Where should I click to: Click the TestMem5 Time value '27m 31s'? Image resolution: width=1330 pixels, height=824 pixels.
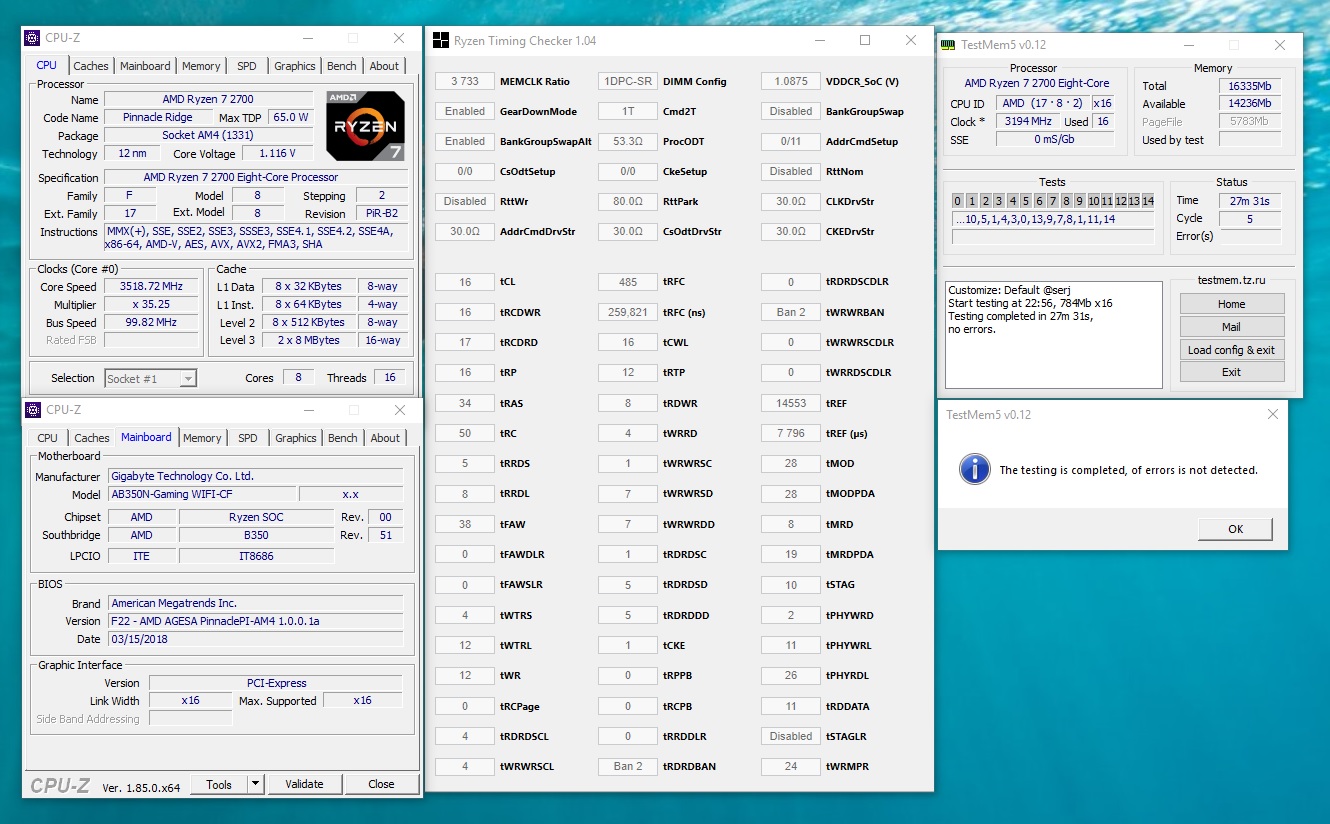[x=1250, y=201]
